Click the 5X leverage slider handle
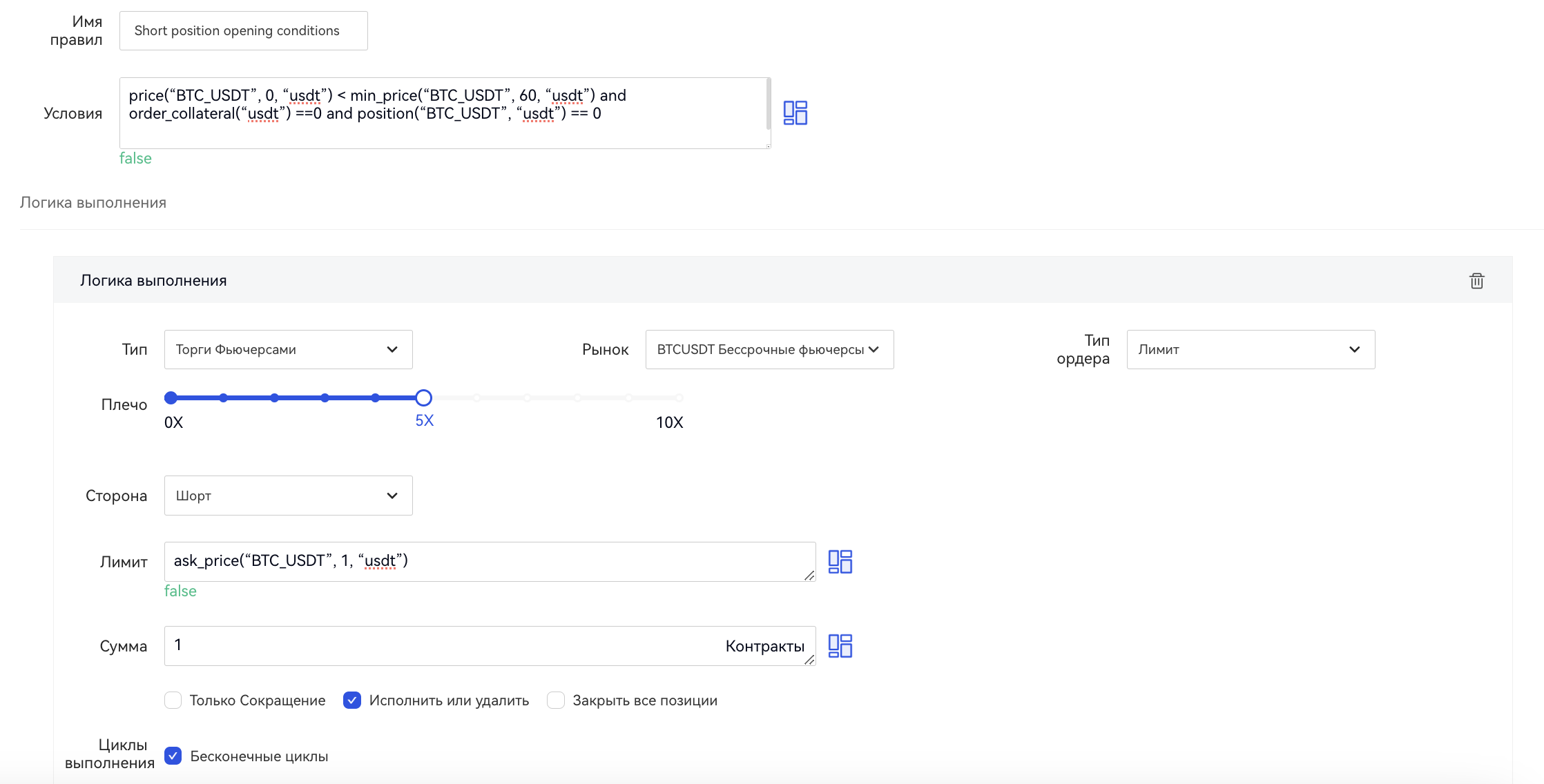 (x=423, y=398)
